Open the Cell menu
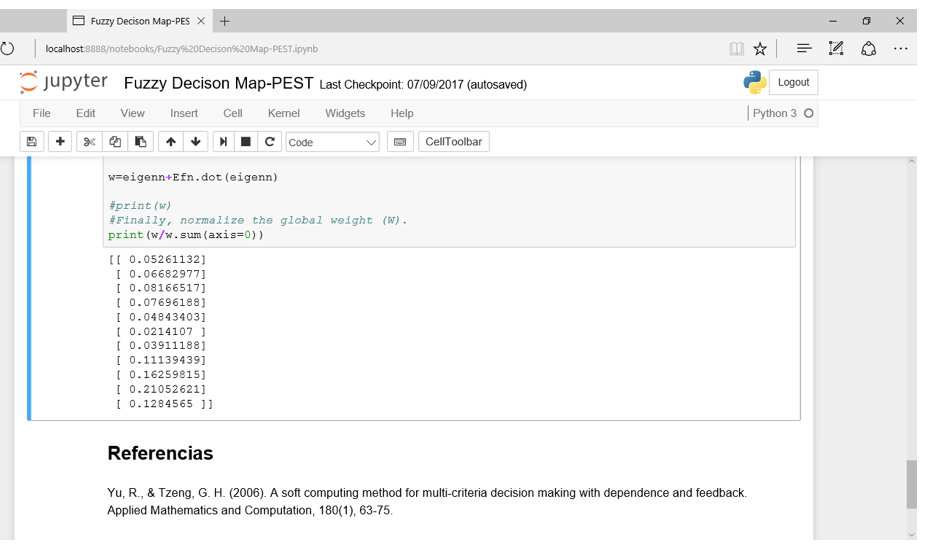 (232, 113)
